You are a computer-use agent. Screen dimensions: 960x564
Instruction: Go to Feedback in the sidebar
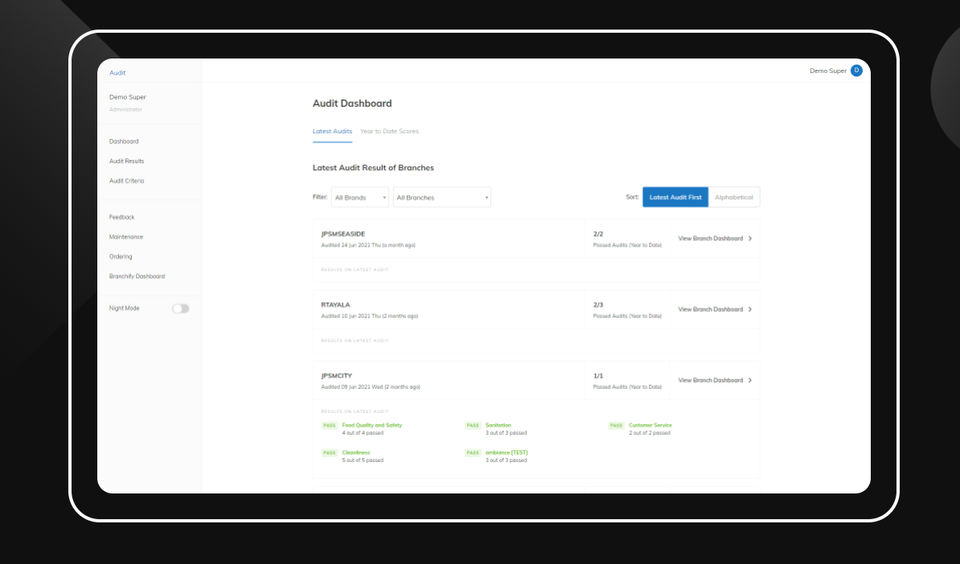pos(122,217)
